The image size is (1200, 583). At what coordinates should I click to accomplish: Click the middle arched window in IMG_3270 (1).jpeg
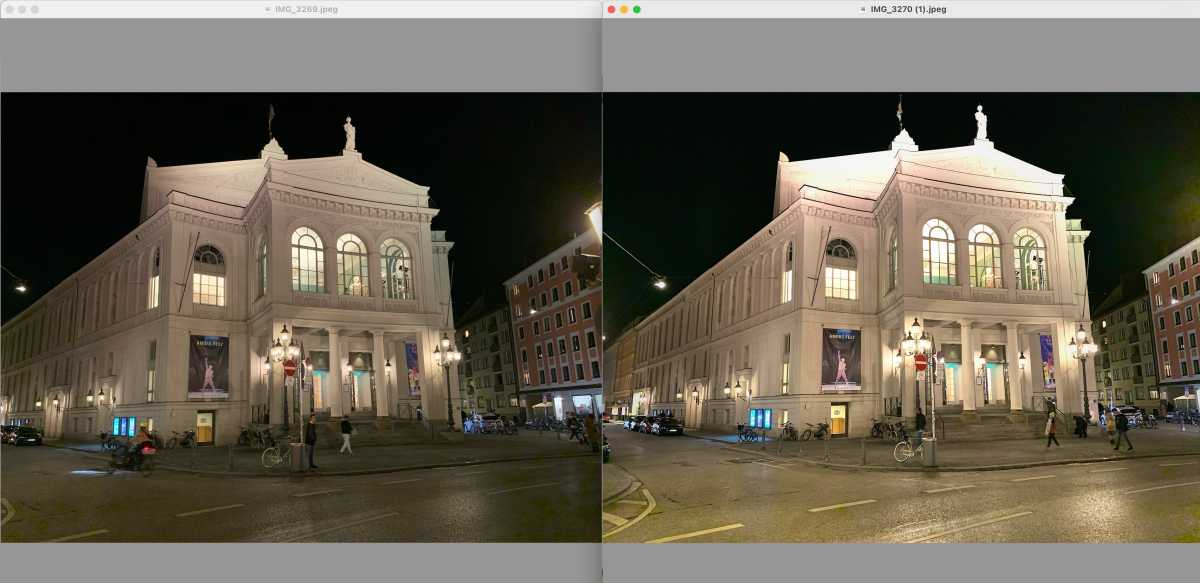[x=984, y=257]
